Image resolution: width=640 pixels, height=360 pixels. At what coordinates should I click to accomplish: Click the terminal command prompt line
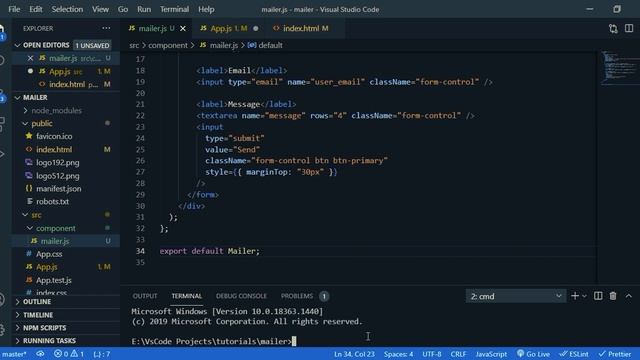tap(212, 341)
